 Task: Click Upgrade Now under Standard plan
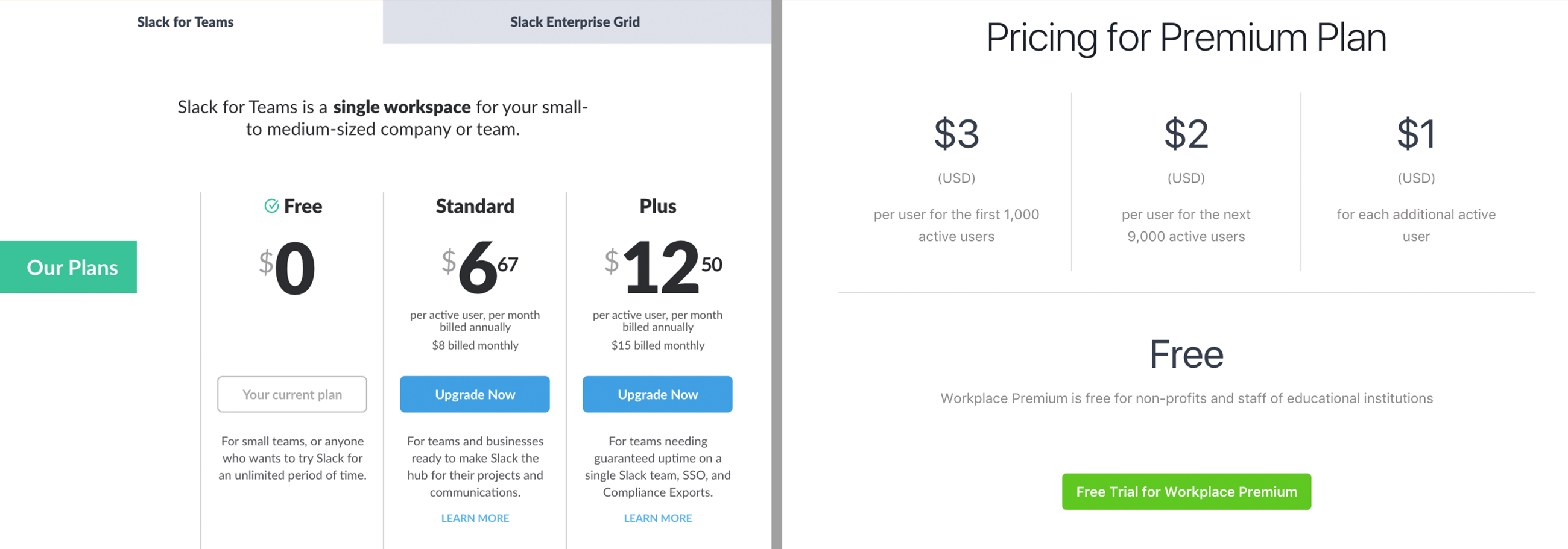(x=475, y=394)
